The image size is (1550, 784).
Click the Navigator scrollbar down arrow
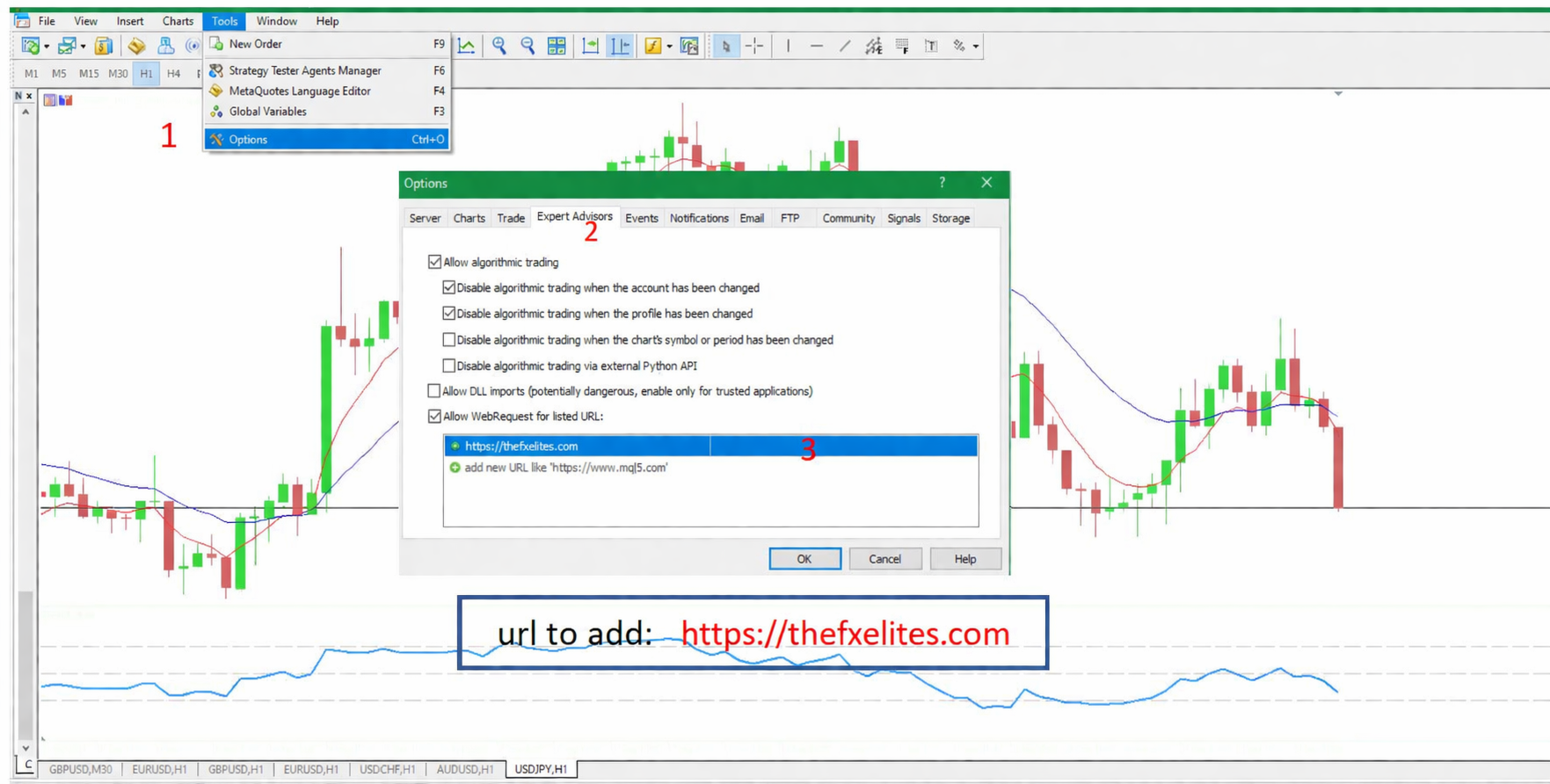25,747
